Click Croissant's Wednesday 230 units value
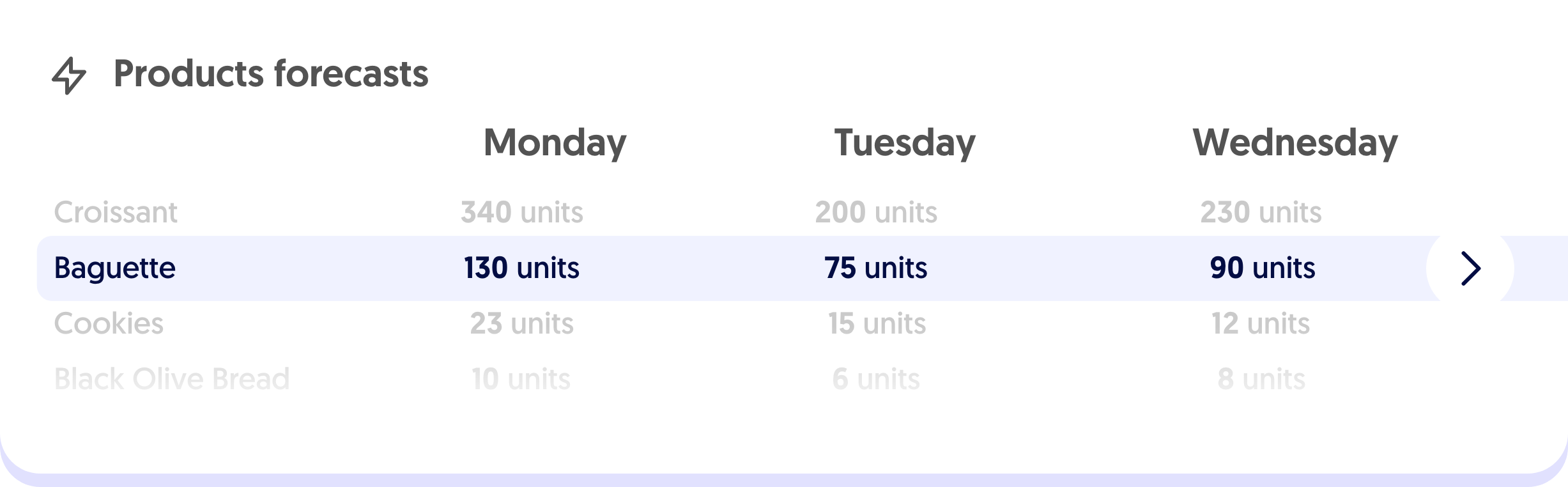 pyautogui.click(x=1261, y=212)
